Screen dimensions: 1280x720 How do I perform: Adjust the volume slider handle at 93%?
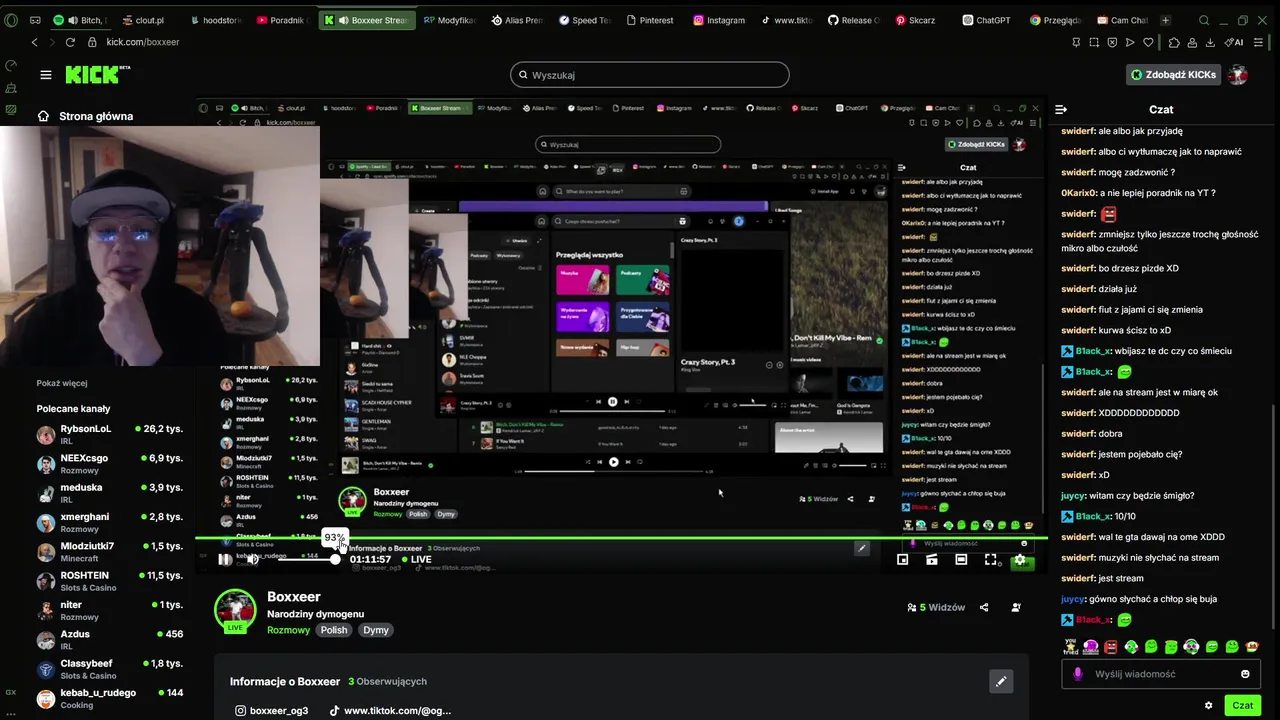335,559
